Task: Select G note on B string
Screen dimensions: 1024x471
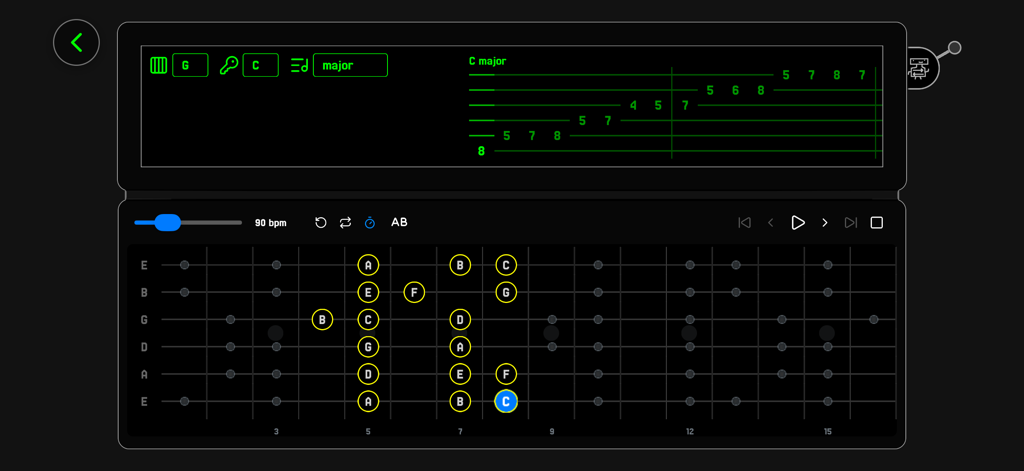Action: (x=506, y=292)
